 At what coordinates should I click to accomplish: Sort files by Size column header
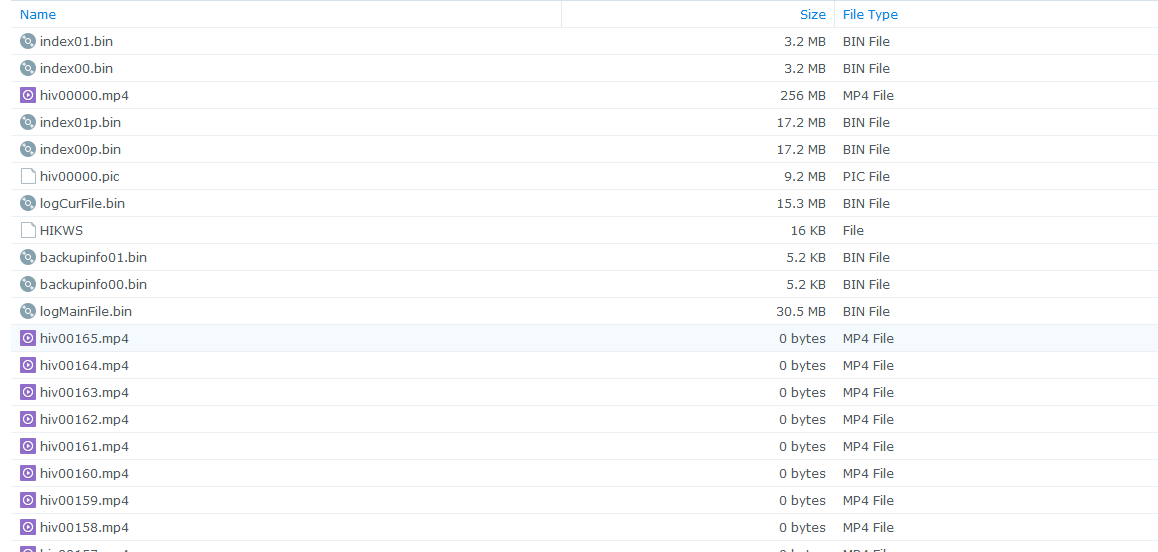812,15
